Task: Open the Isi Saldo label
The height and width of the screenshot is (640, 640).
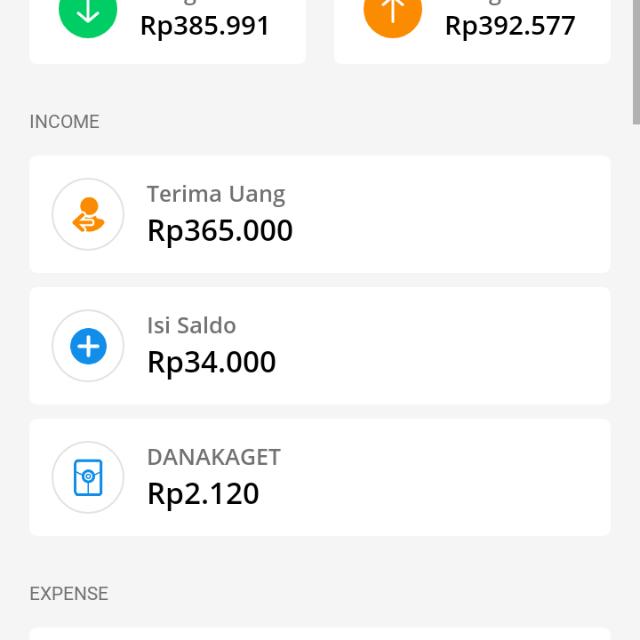Action: click(191, 326)
